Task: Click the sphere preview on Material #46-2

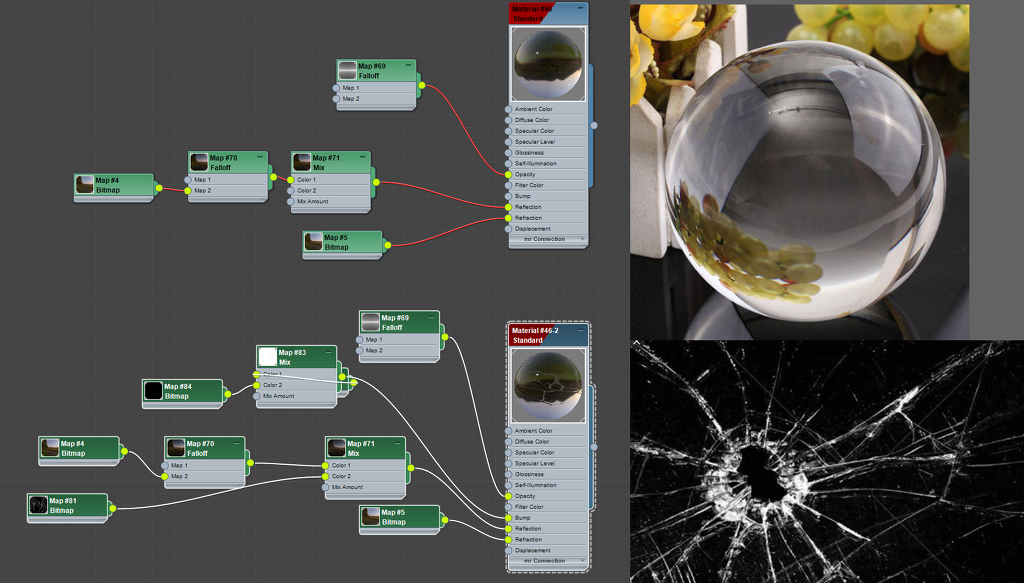Action: click(548, 384)
